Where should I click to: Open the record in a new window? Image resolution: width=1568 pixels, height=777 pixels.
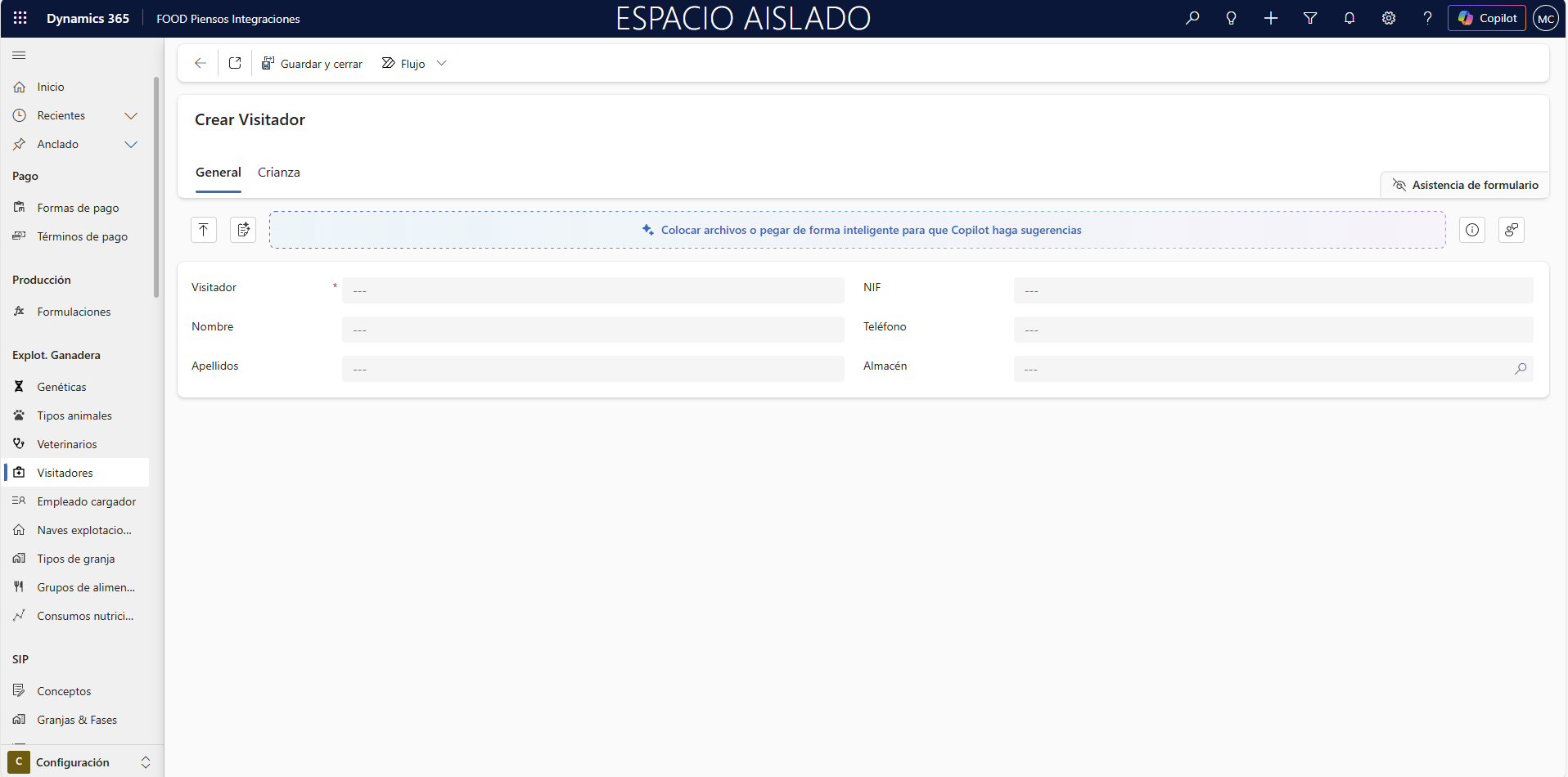pos(235,63)
